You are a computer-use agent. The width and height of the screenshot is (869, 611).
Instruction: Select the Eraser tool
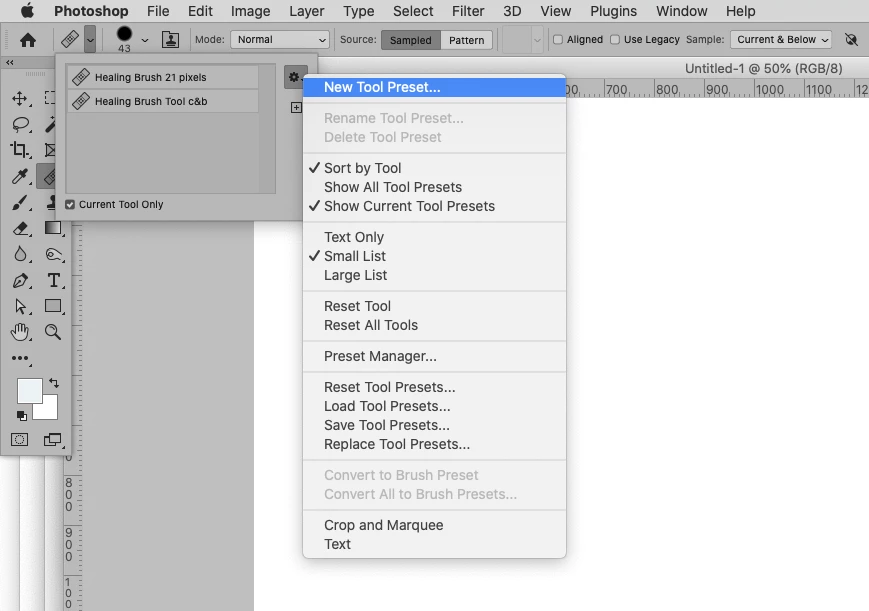point(20,228)
